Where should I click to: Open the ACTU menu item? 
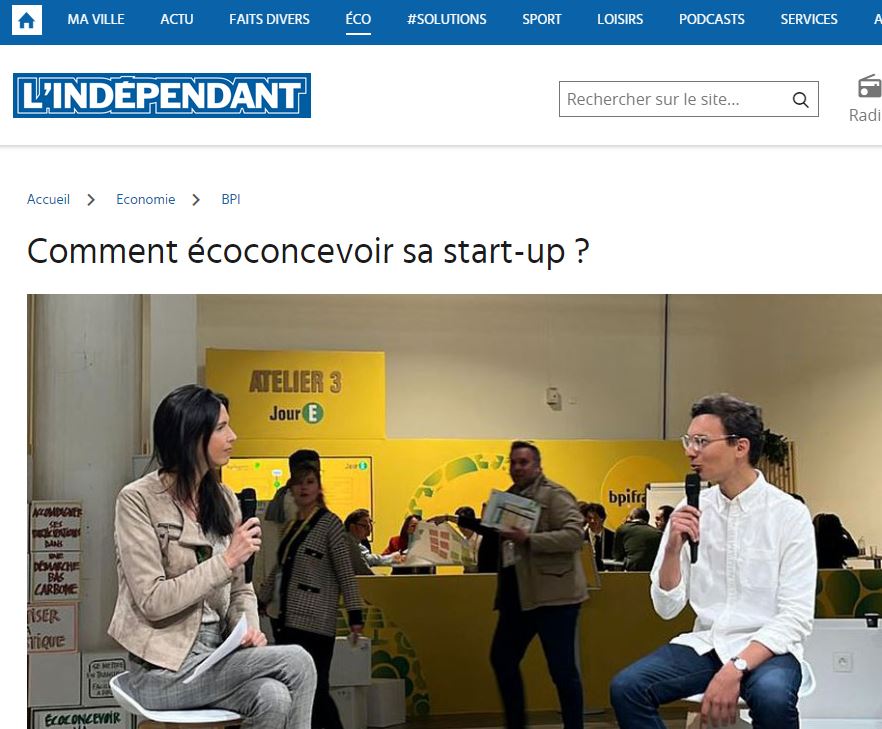pyautogui.click(x=177, y=20)
